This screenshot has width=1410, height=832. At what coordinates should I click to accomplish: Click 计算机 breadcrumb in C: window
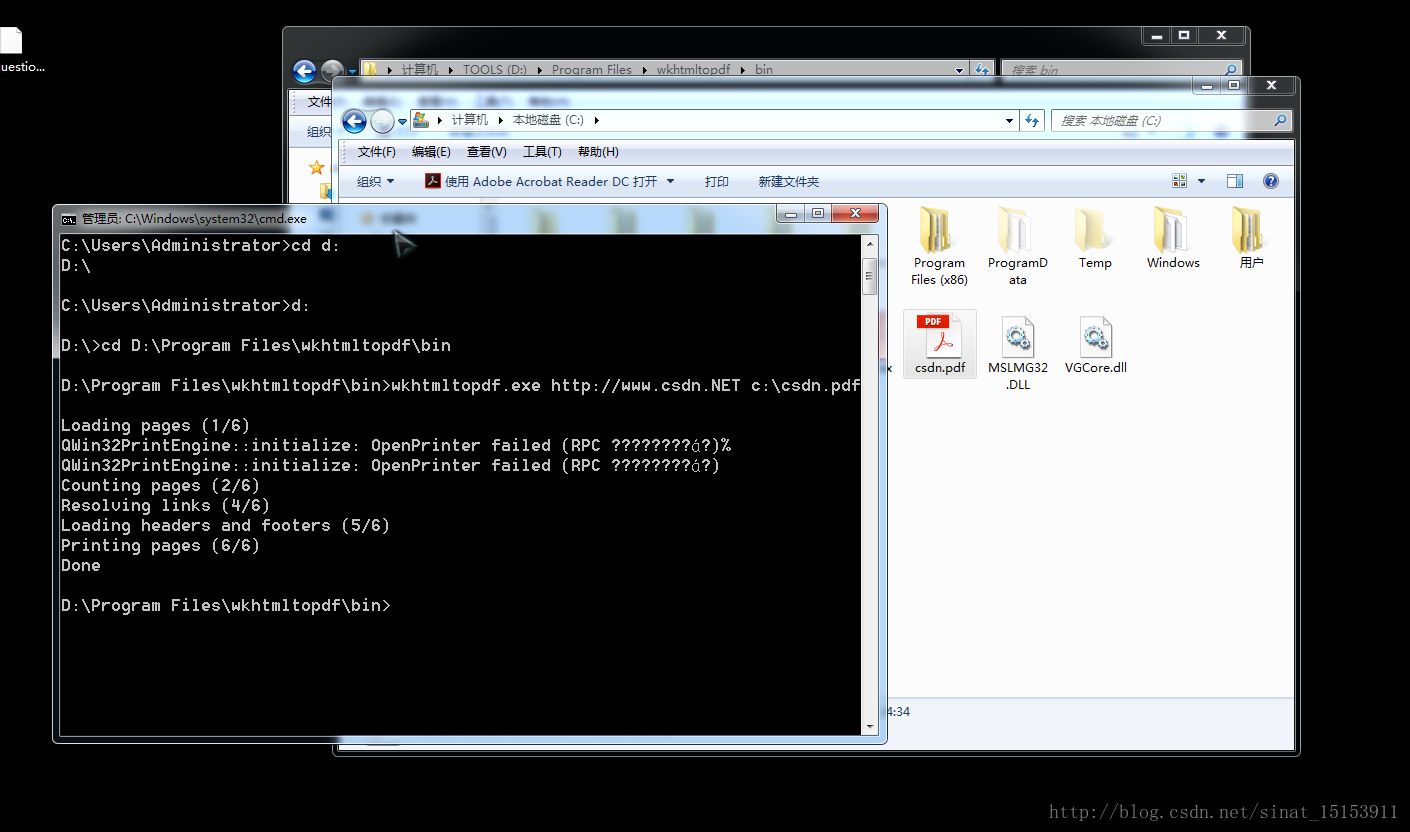click(x=469, y=120)
